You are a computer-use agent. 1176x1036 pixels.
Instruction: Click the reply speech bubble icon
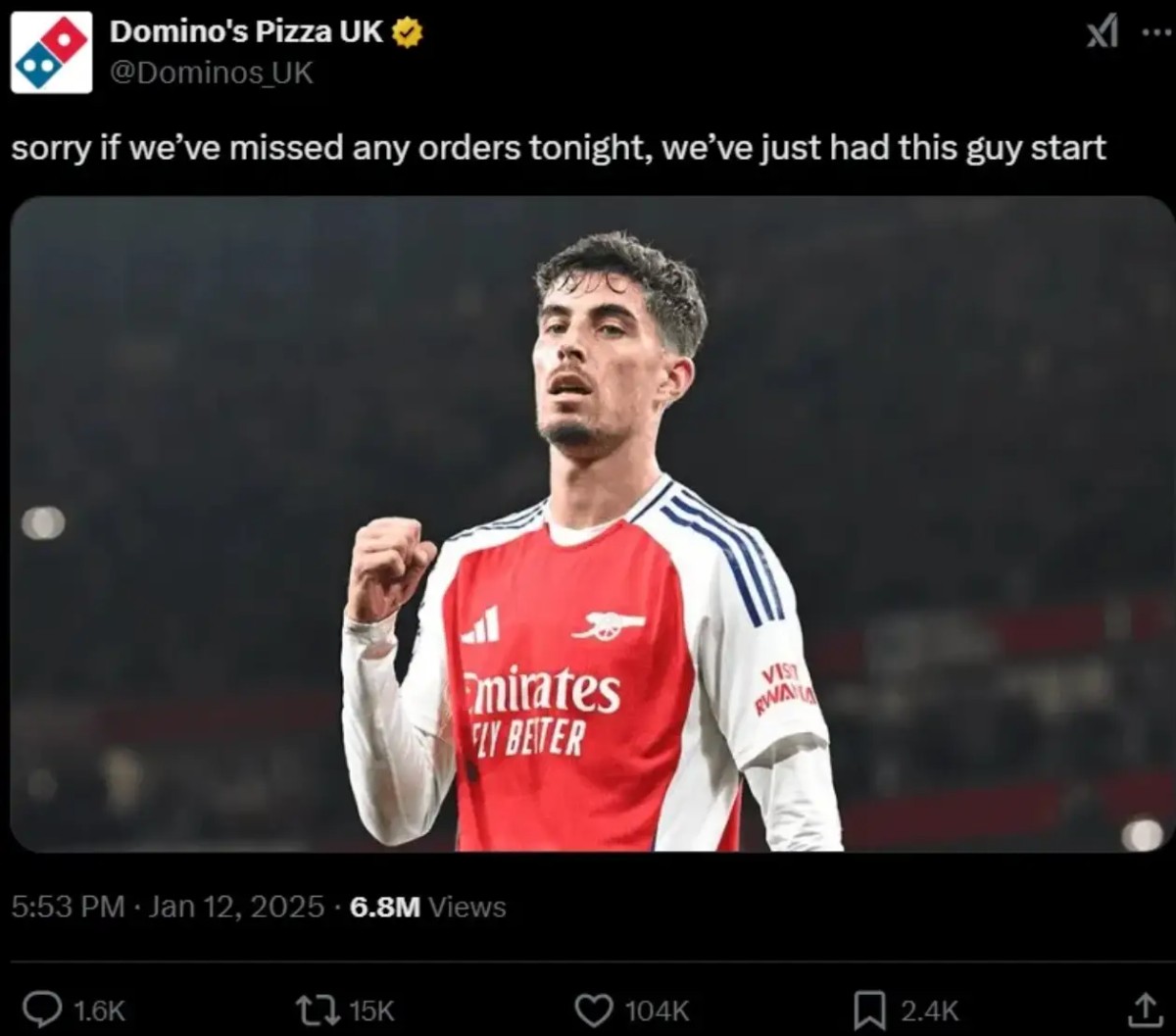[42, 1009]
